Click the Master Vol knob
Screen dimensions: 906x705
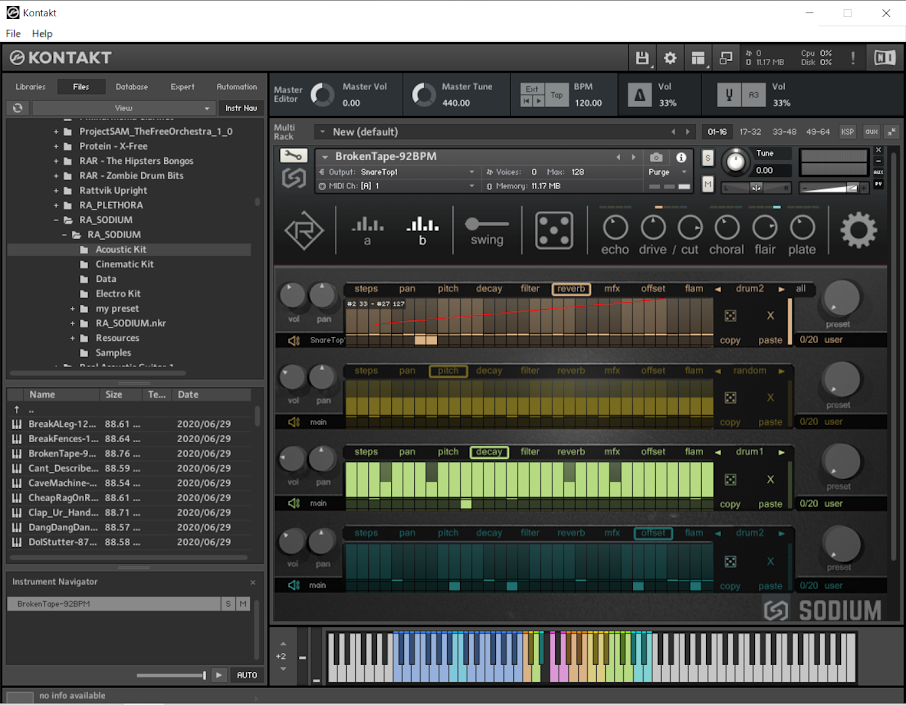pyautogui.click(x=322, y=95)
